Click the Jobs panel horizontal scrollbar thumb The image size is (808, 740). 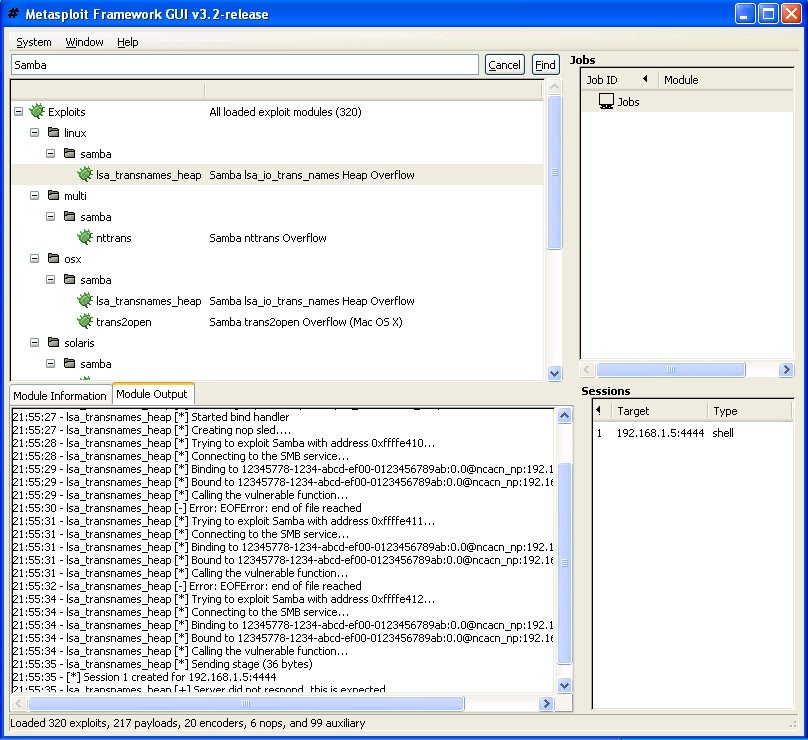pyautogui.click(x=670, y=369)
